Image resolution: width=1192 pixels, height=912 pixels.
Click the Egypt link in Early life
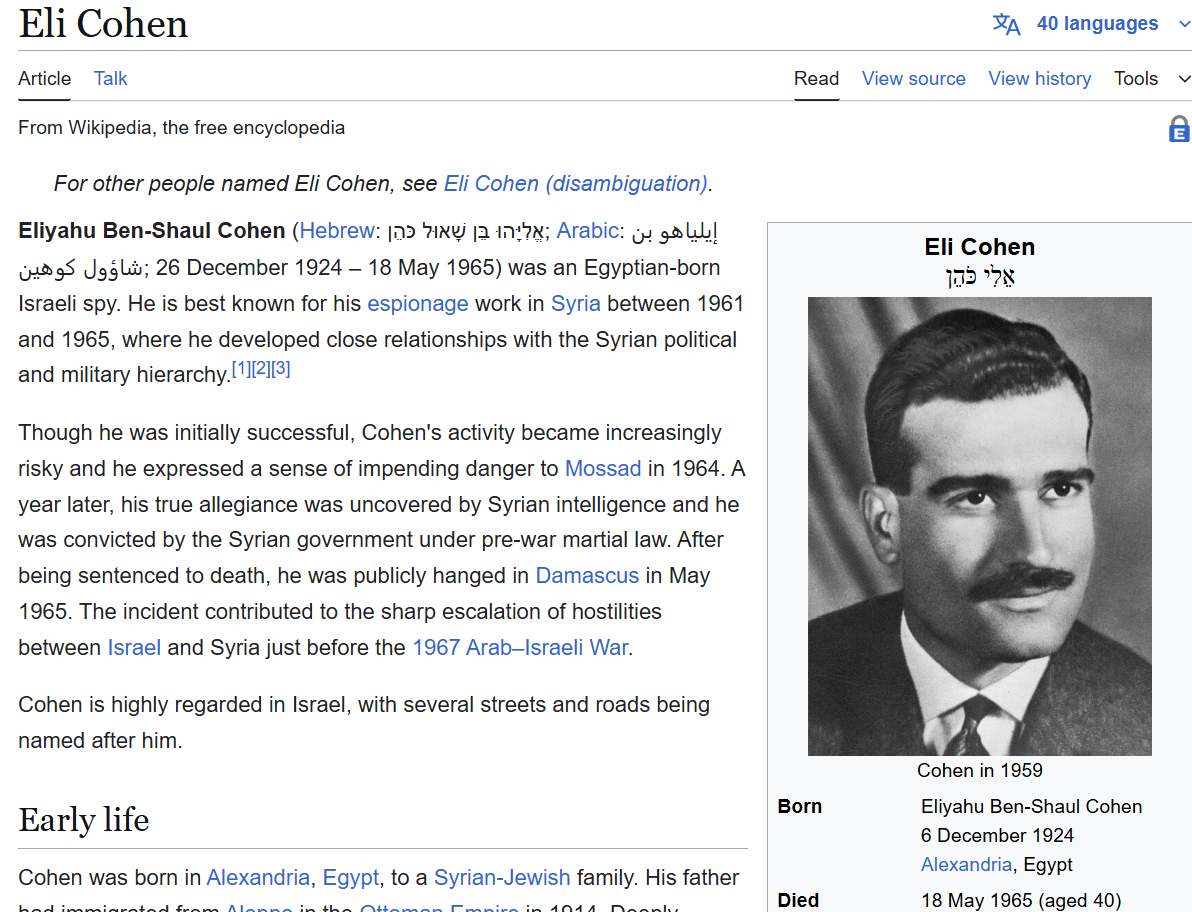point(350,877)
